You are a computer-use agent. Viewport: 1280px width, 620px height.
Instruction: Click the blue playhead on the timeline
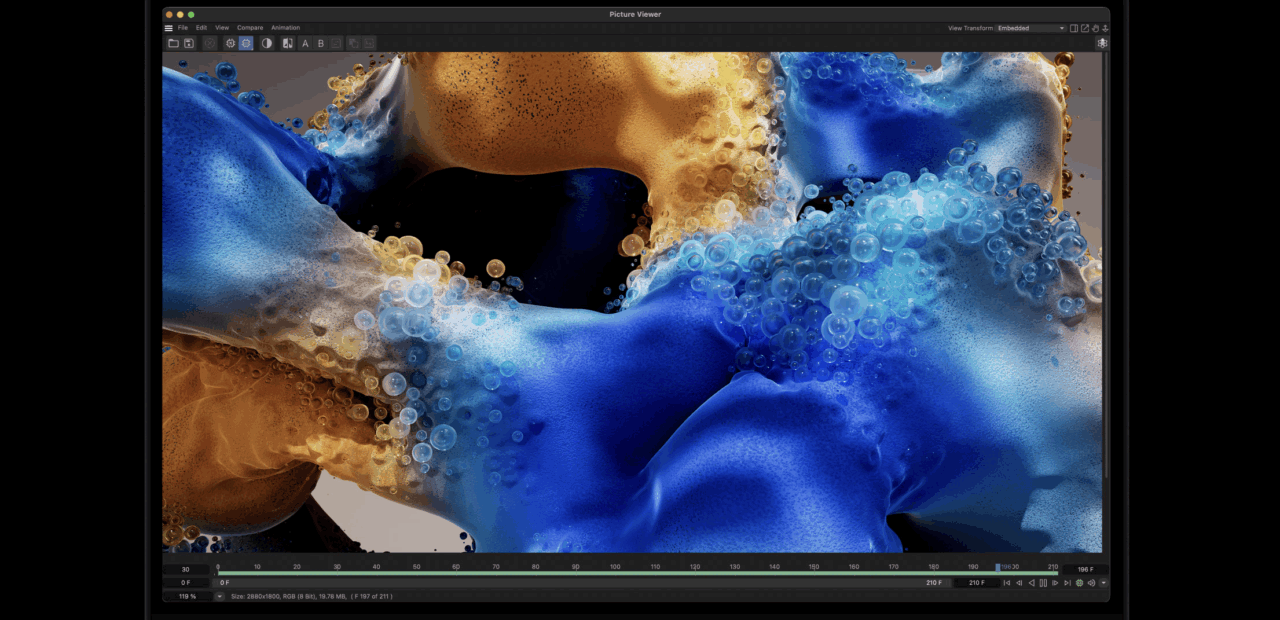click(x=997, y=567)
